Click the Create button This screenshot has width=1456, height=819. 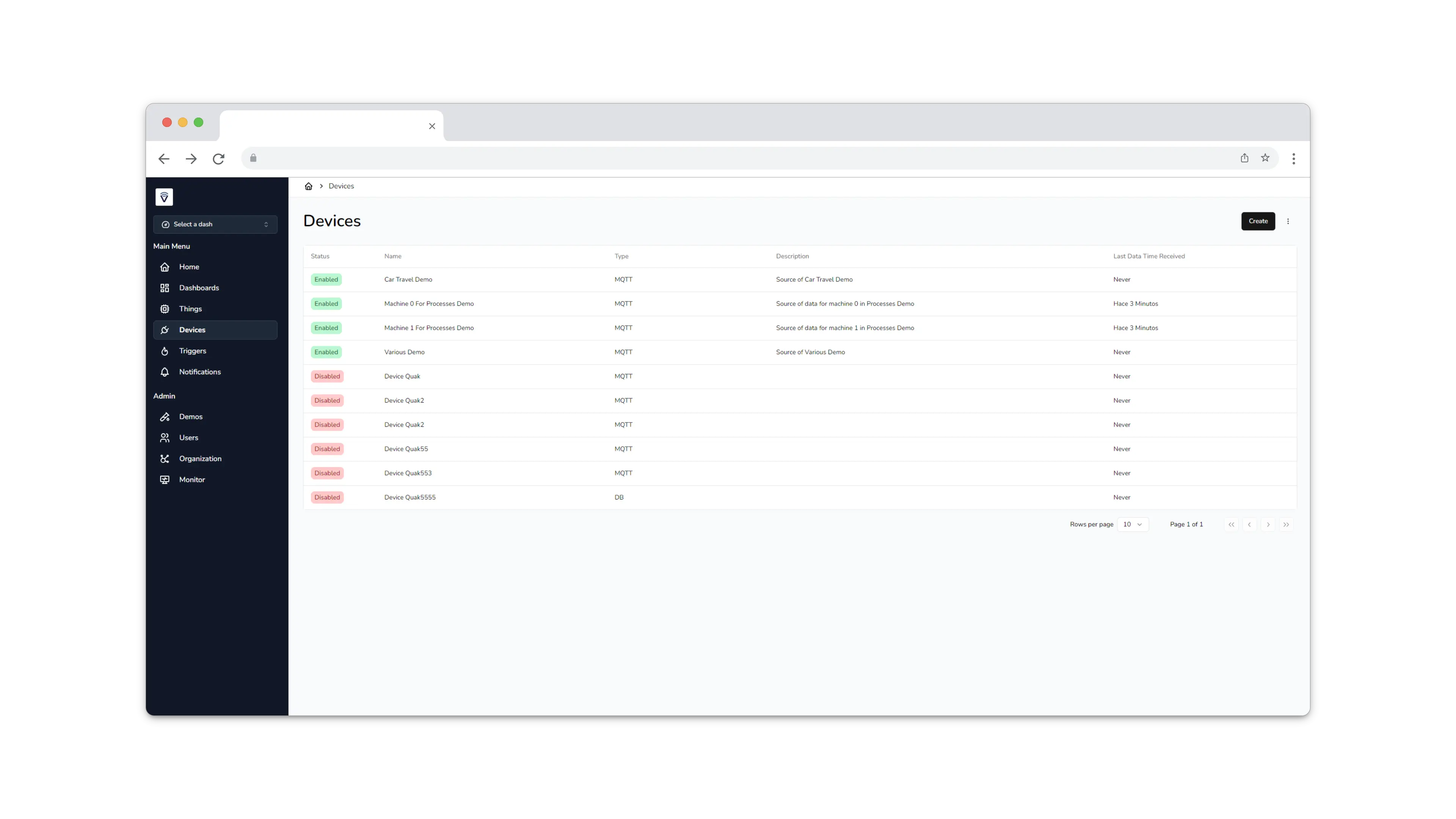click(x=1258, y=221)
